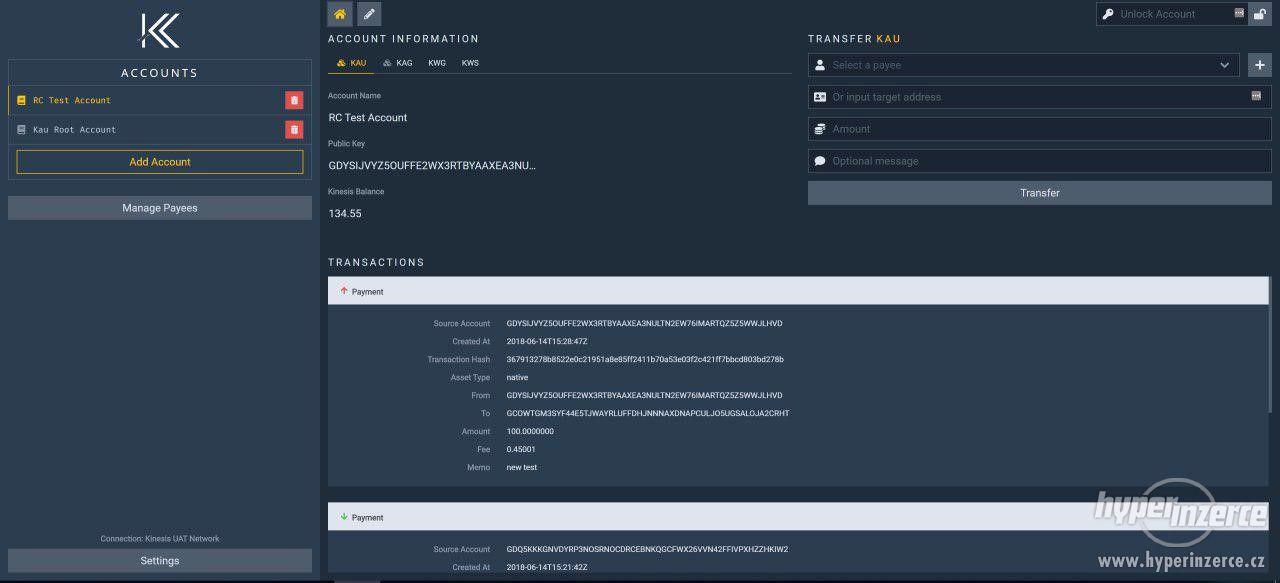Focus the target address input field
This screenshot has width=1280, height=583.
(x=1040, y=97)
